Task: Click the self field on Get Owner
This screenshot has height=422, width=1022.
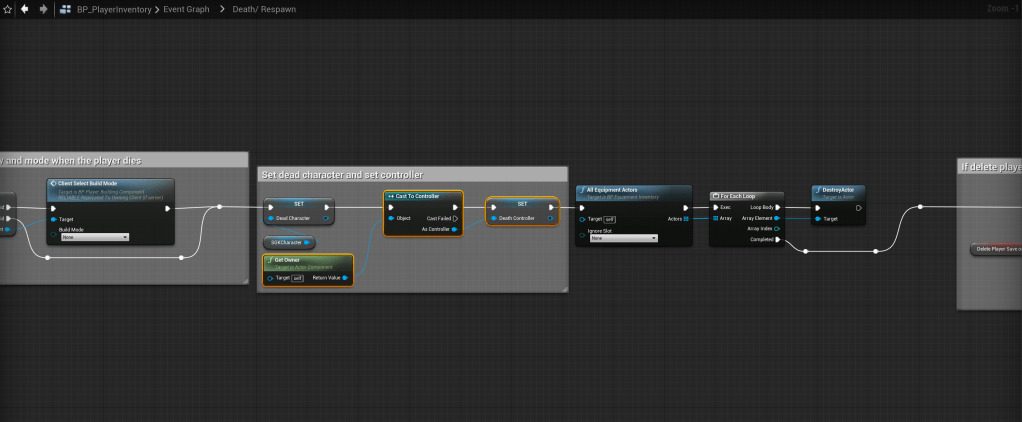Action: (x=297, y=278)
